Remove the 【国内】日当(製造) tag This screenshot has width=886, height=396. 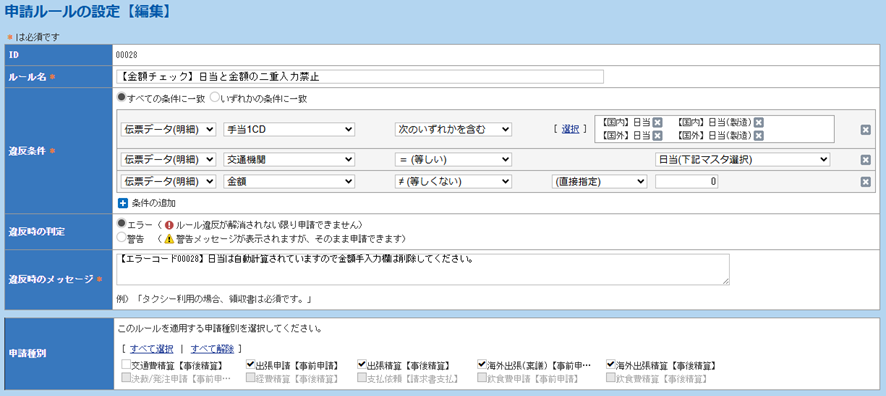pos(758,123)
